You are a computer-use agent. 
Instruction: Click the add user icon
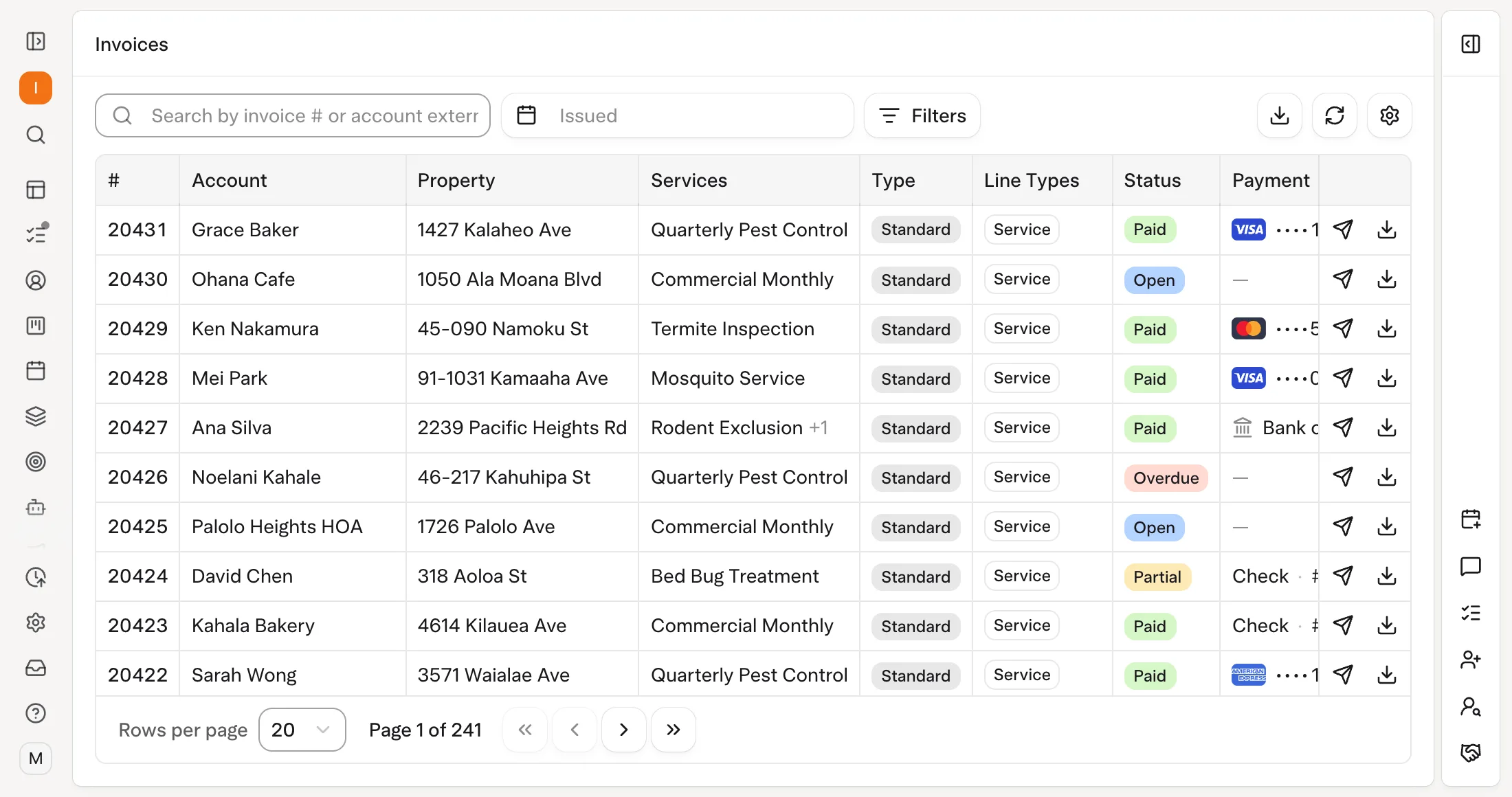point(1471,660)
